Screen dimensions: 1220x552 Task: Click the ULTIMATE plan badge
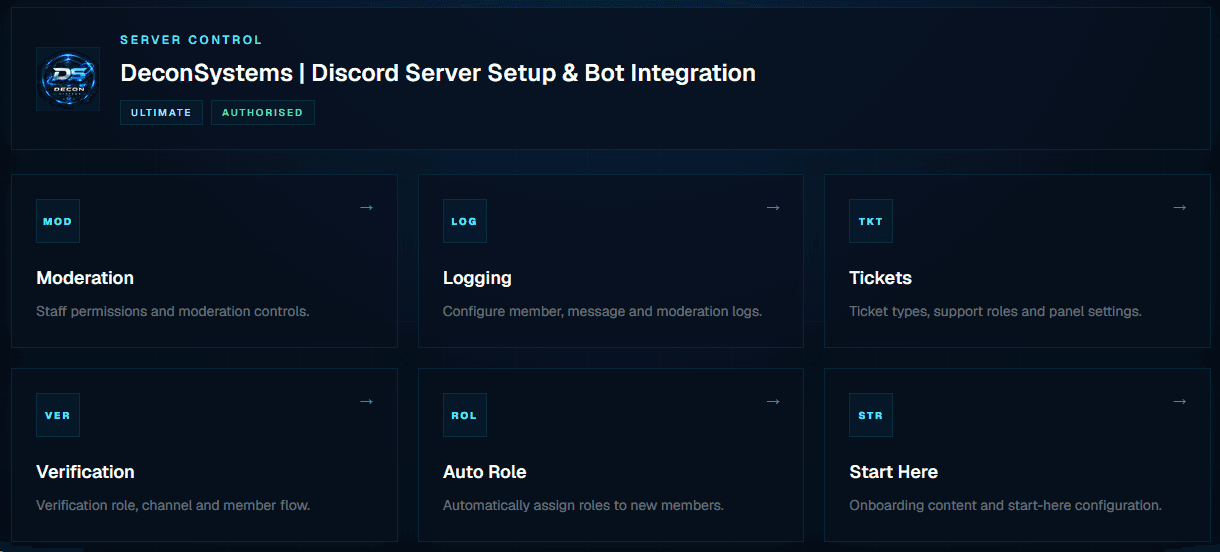click(x=161, y=112)
